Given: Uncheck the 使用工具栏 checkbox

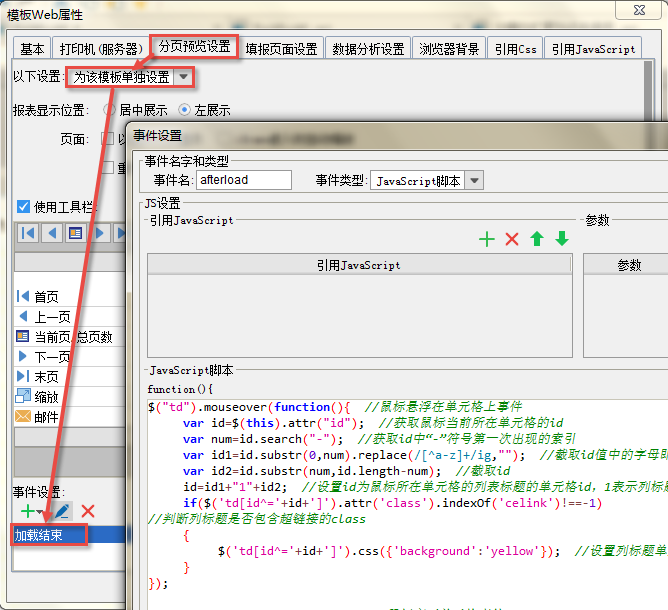Looking at the screenshot, I should click(x=23, y=207).
